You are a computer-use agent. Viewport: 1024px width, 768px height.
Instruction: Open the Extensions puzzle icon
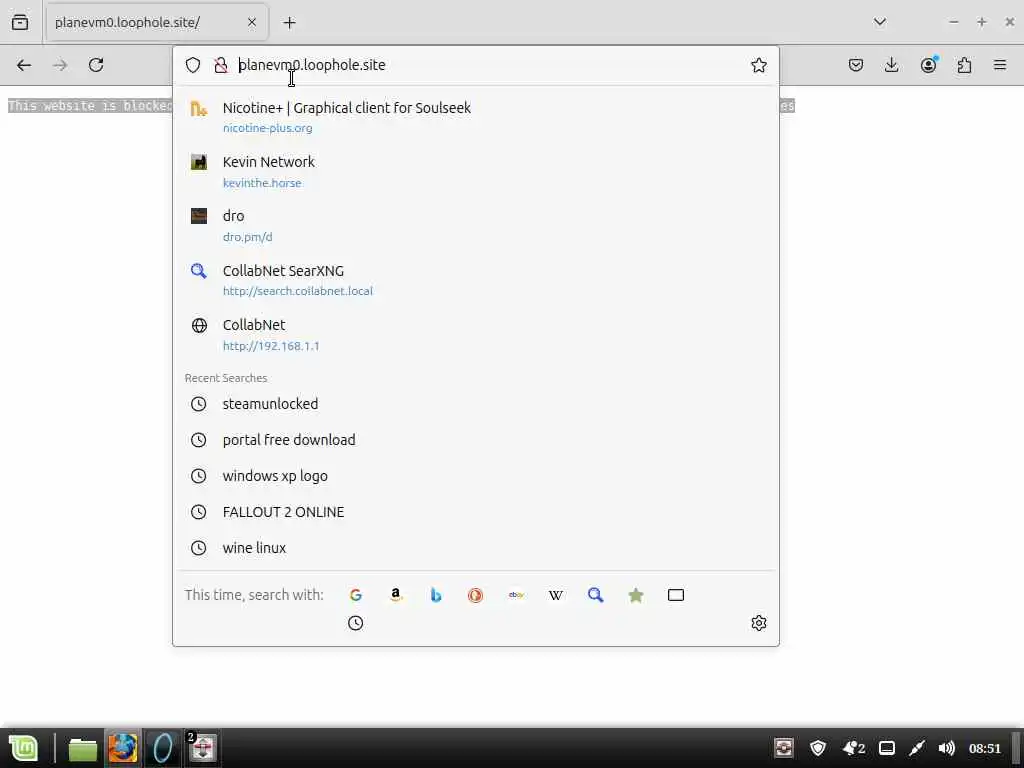[x=964, y=65]
